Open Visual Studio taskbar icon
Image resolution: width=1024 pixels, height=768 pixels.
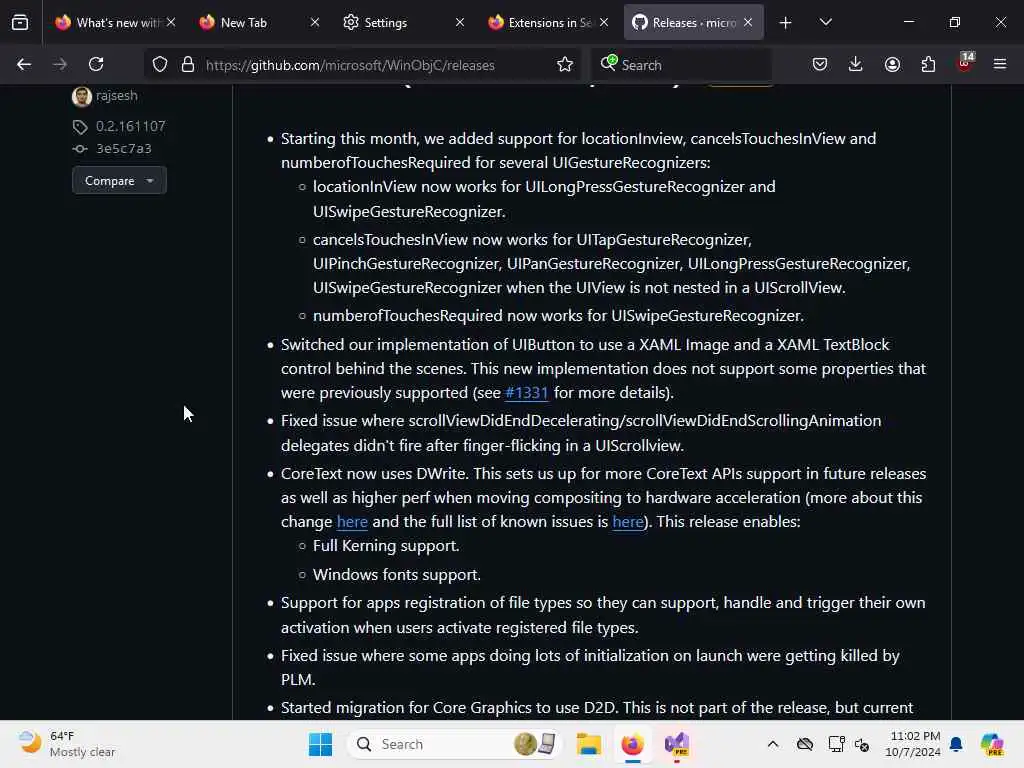[x=677, y=744]
